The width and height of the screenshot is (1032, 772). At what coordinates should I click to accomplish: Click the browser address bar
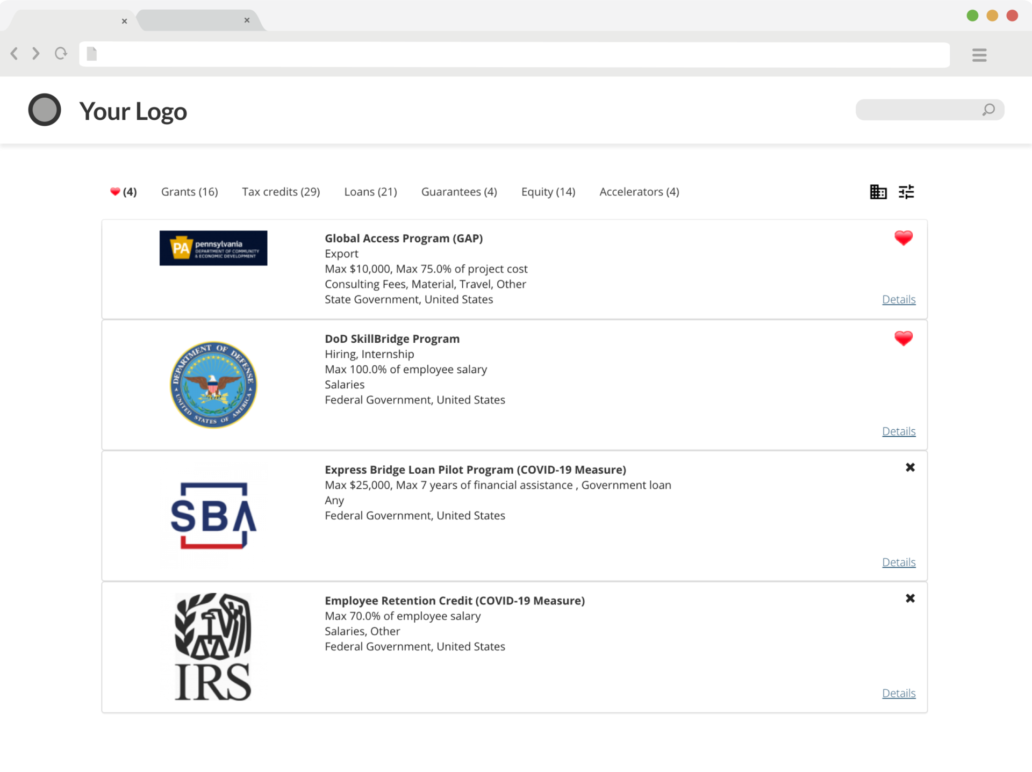516,54
